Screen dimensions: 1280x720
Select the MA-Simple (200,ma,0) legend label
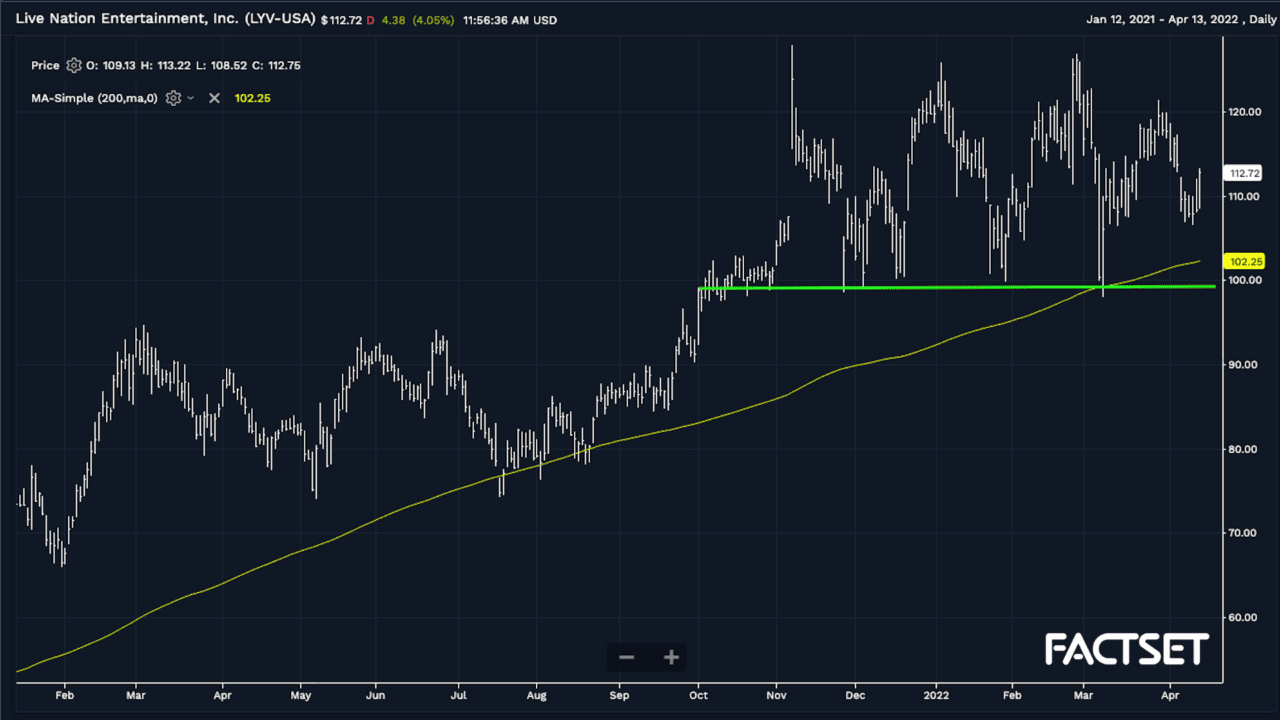(x=94, y=98)
